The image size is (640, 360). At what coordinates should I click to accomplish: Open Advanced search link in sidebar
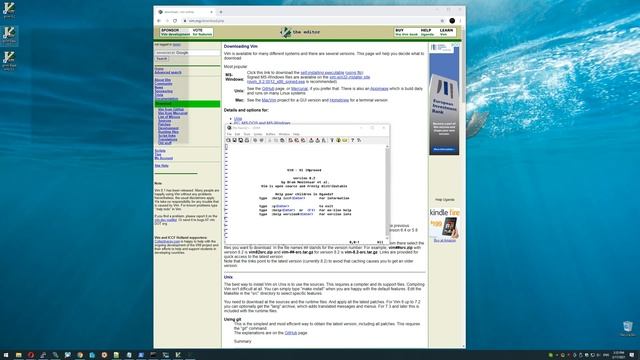click(x=168, y=72)
